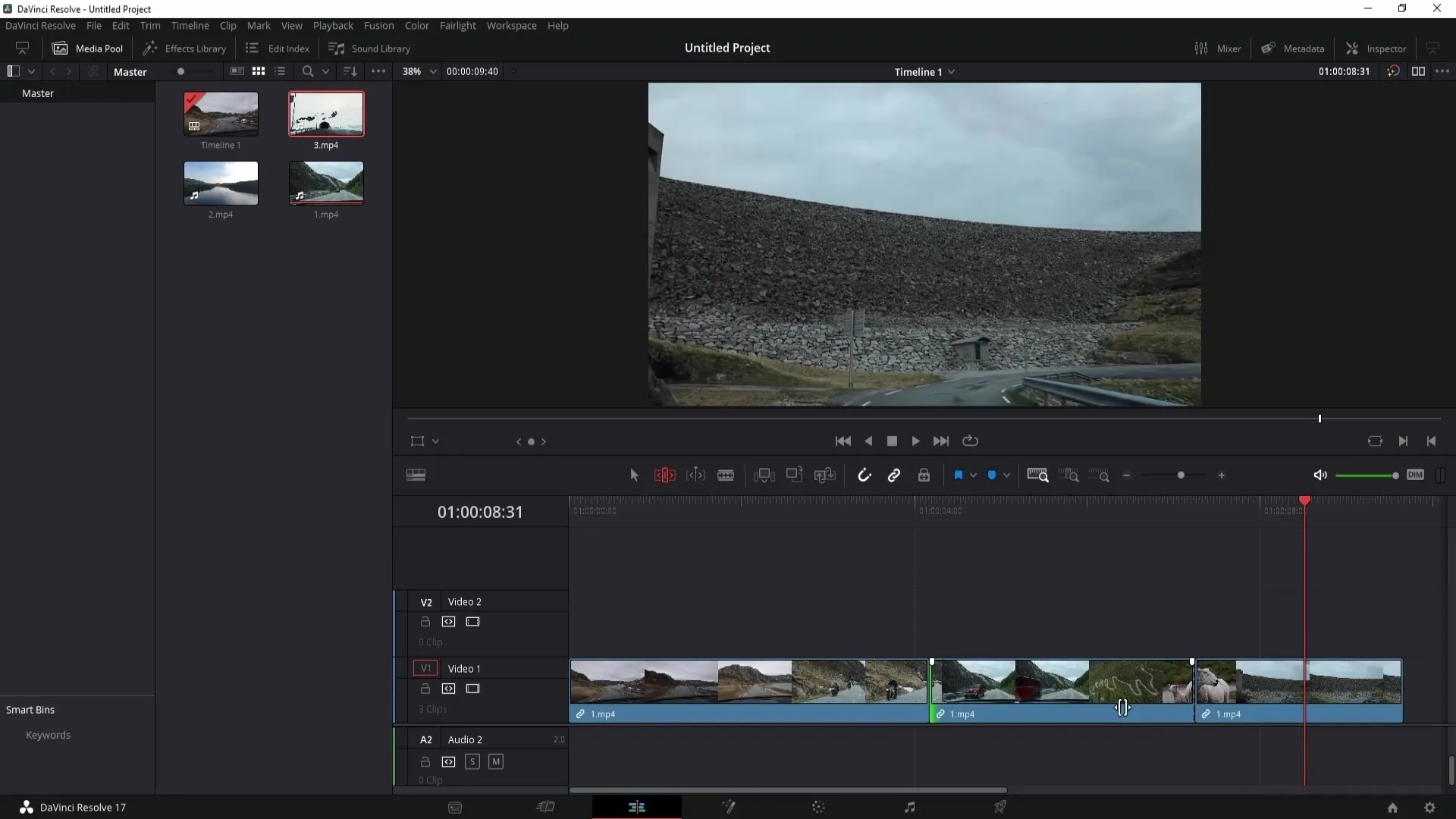This screenshot has width=1456, height=819.
Task: Toggle Video 1 track lock icon
Action: click(424, 689)
